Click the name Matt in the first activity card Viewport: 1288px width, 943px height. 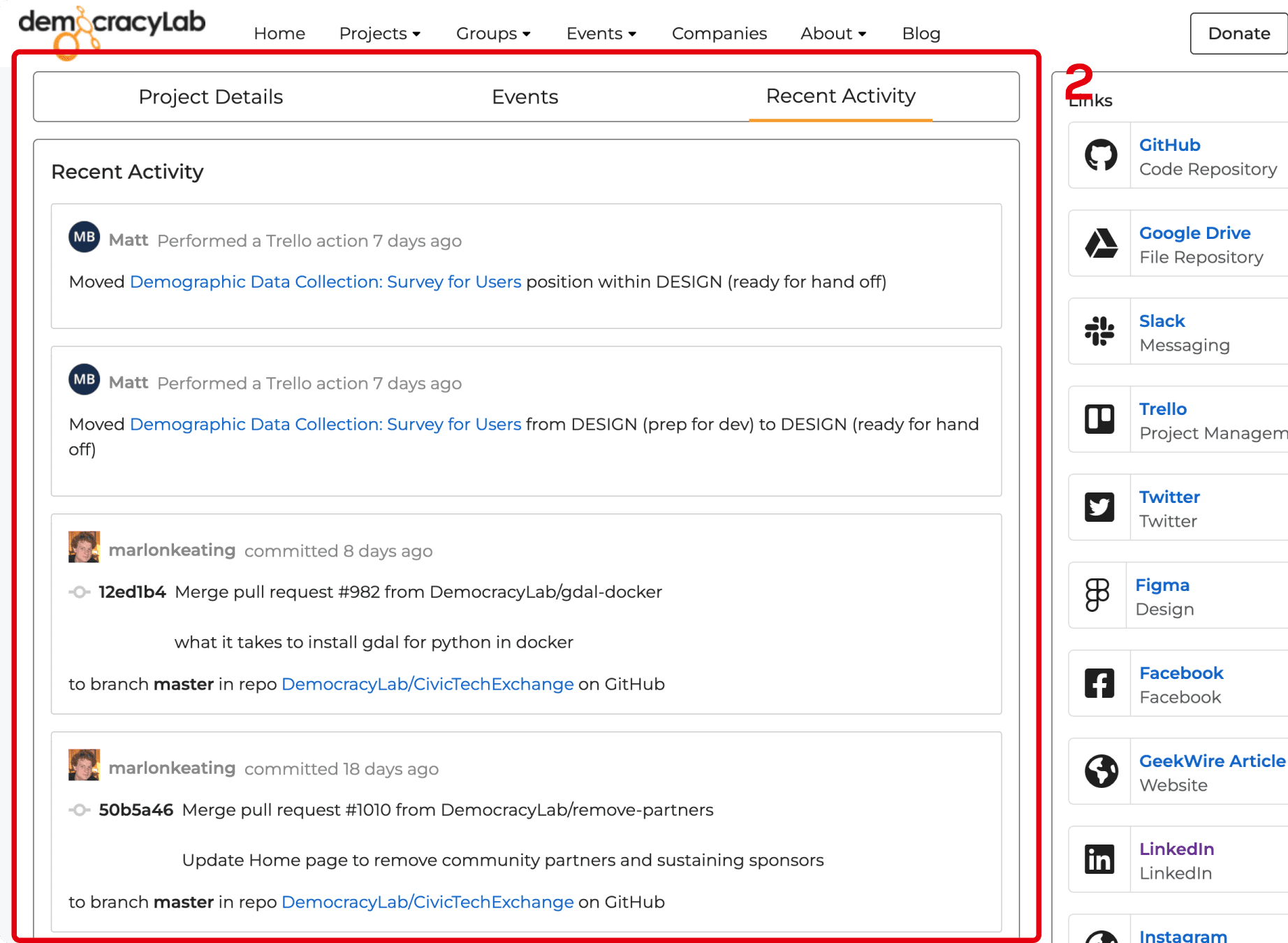[129, 240]
